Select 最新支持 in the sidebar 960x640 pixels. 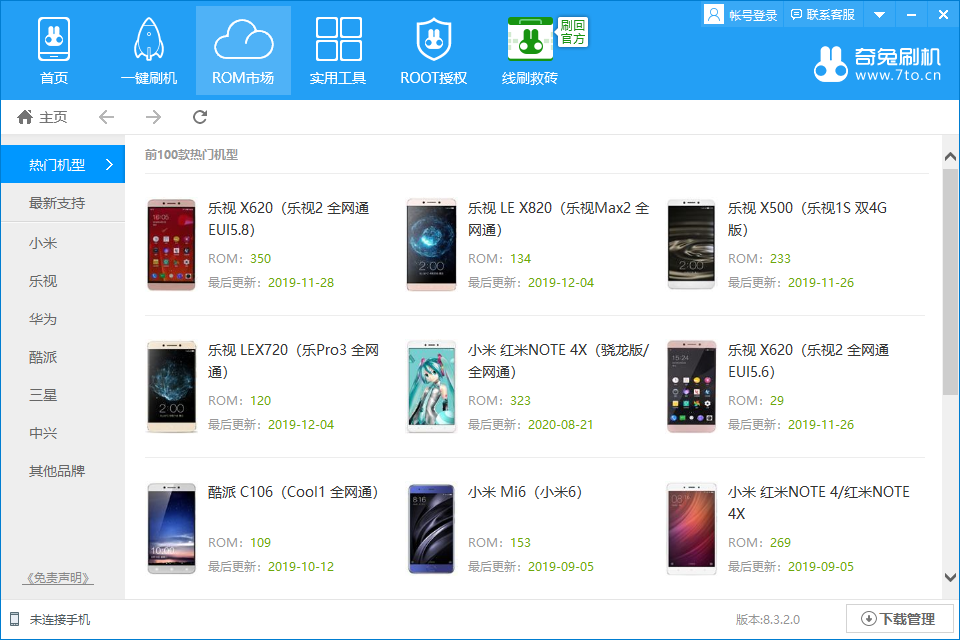click(x=62, y=203)
